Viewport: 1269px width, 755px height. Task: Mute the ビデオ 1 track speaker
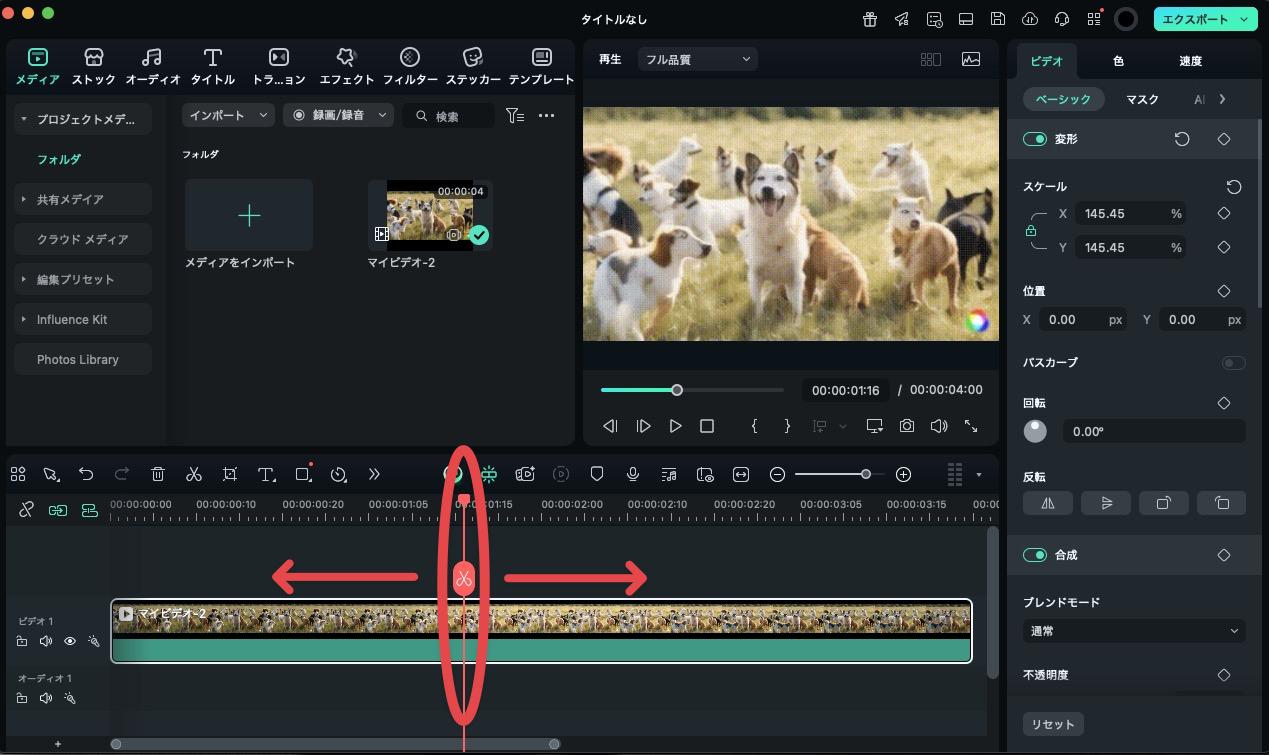click(46, 641)
